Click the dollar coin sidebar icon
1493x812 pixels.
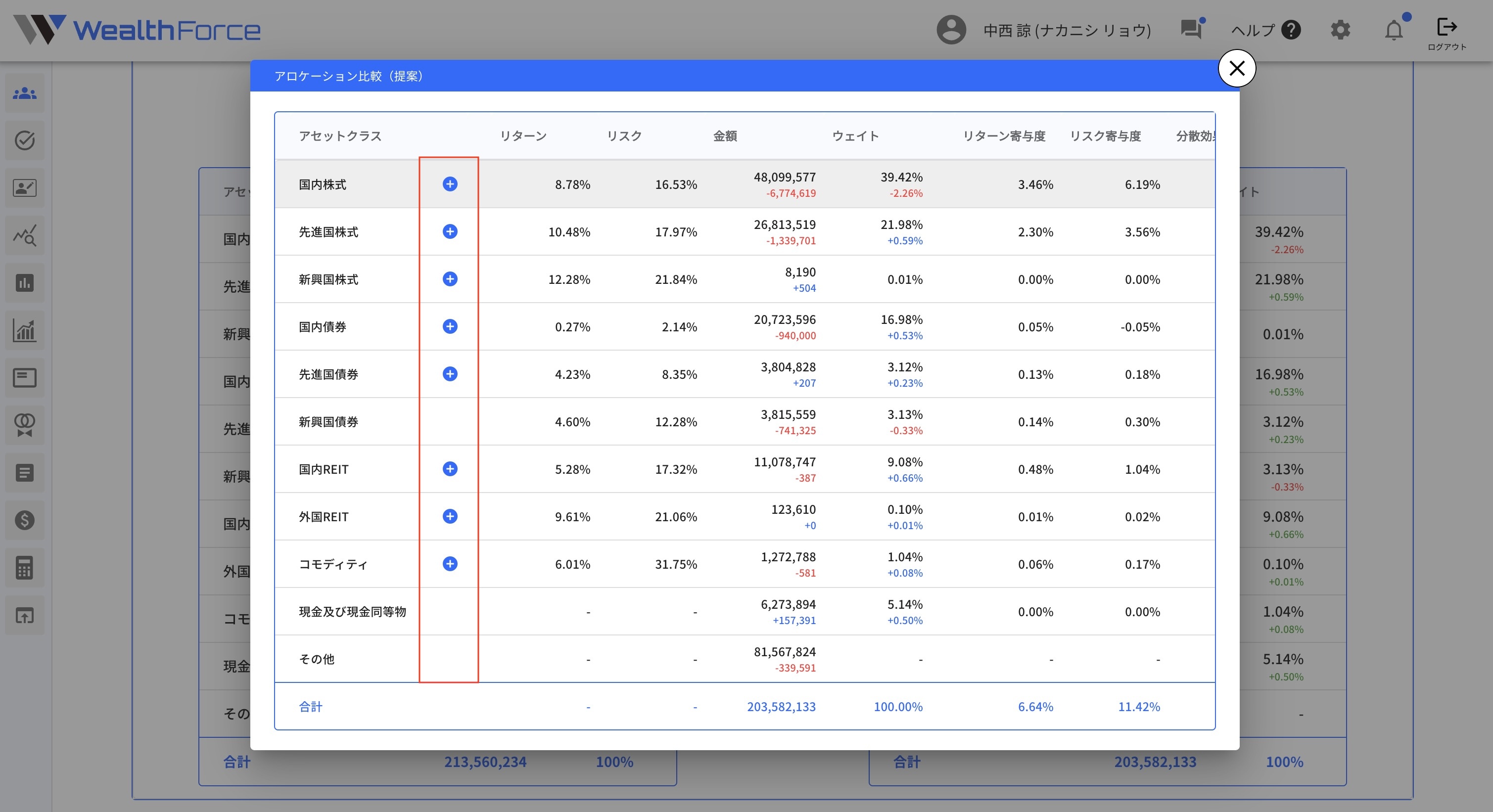click(24, 520)
